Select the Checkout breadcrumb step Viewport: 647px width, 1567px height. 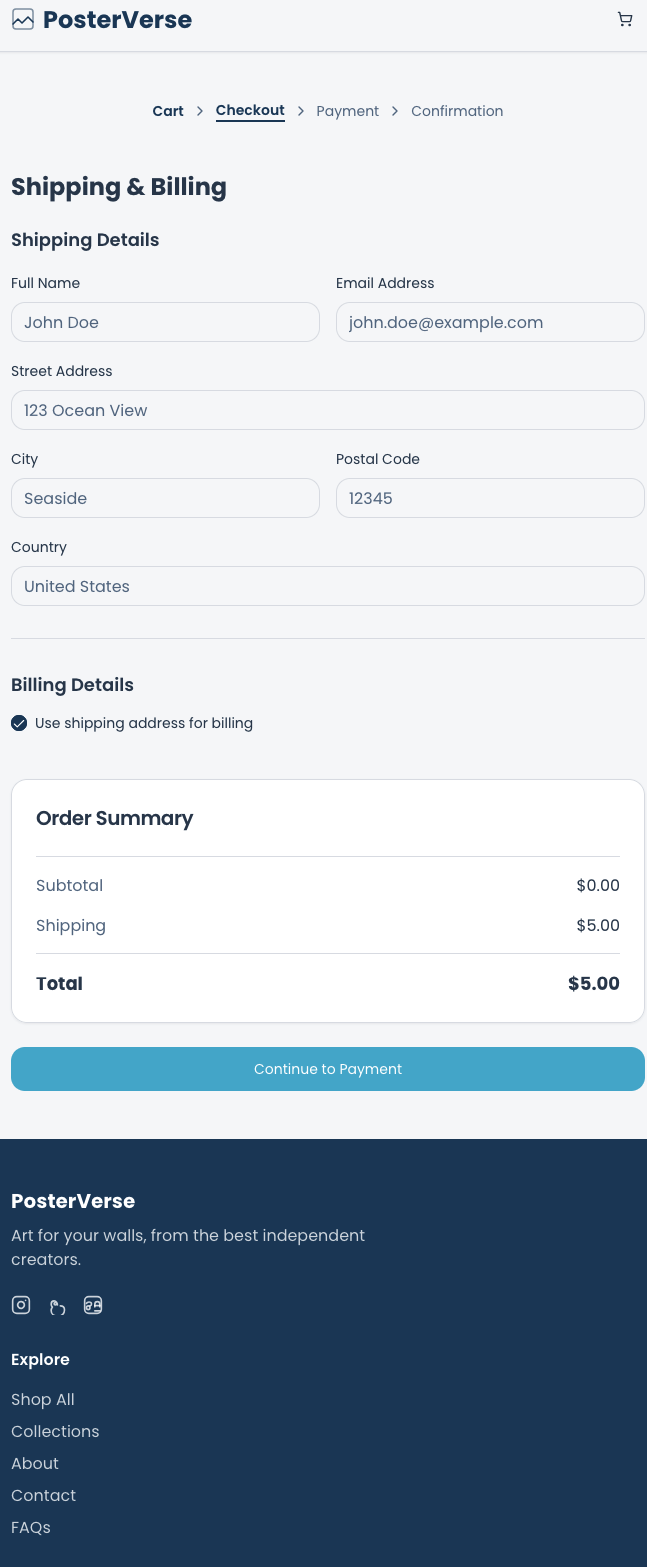(250, 111)
